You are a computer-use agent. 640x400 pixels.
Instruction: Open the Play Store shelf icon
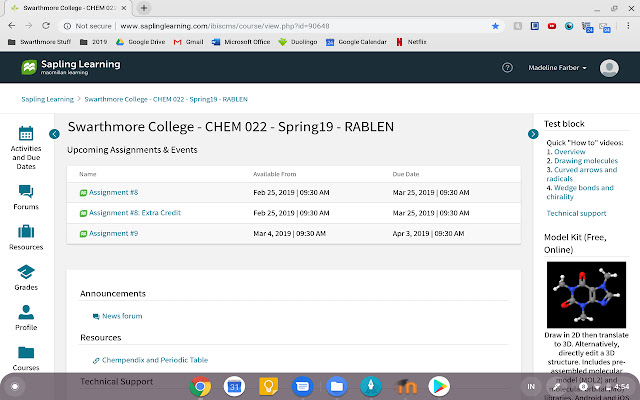tap(439, 386)
